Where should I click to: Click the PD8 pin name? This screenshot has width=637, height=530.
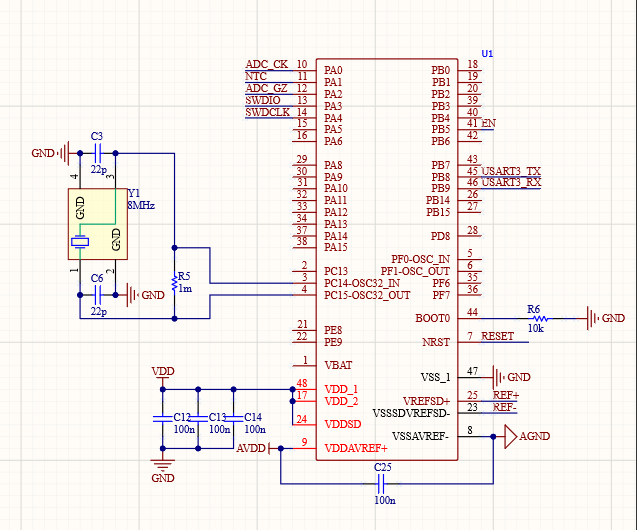[x=440, y=236]
